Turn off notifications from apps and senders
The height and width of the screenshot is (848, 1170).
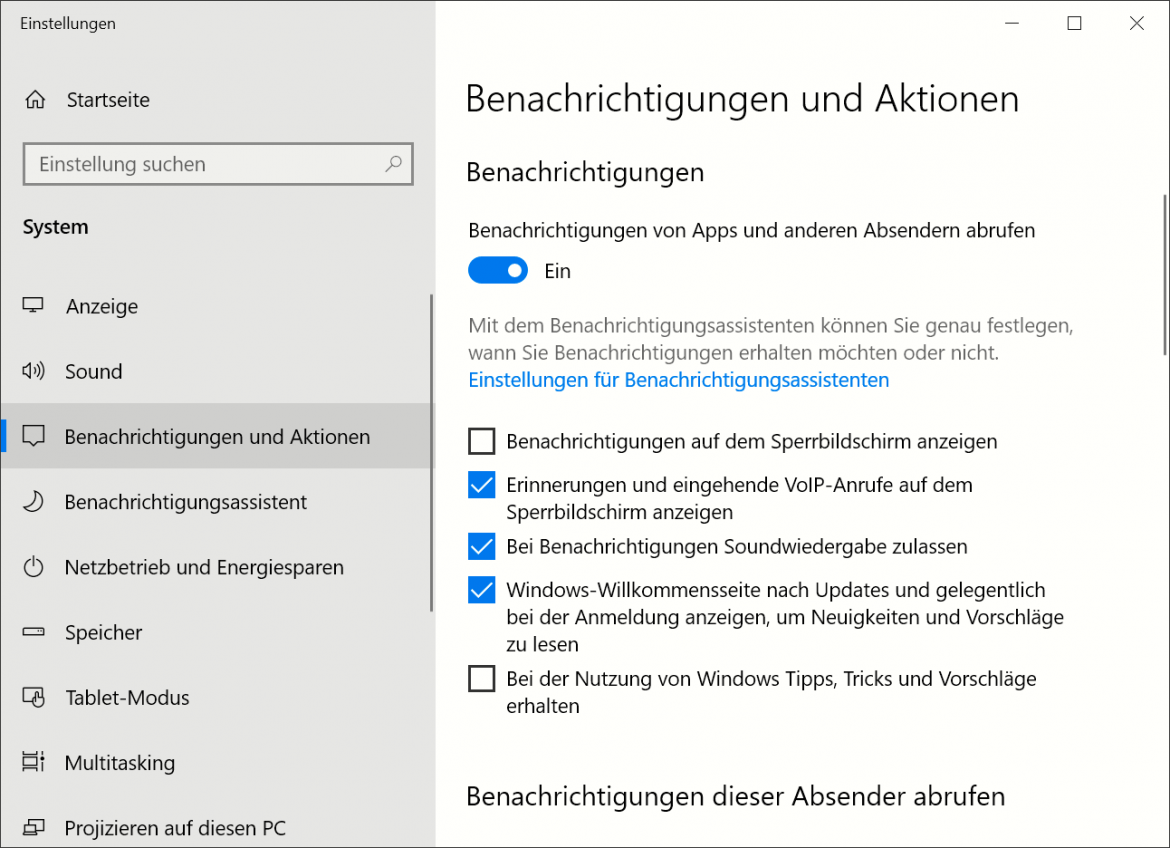[497, 270]
